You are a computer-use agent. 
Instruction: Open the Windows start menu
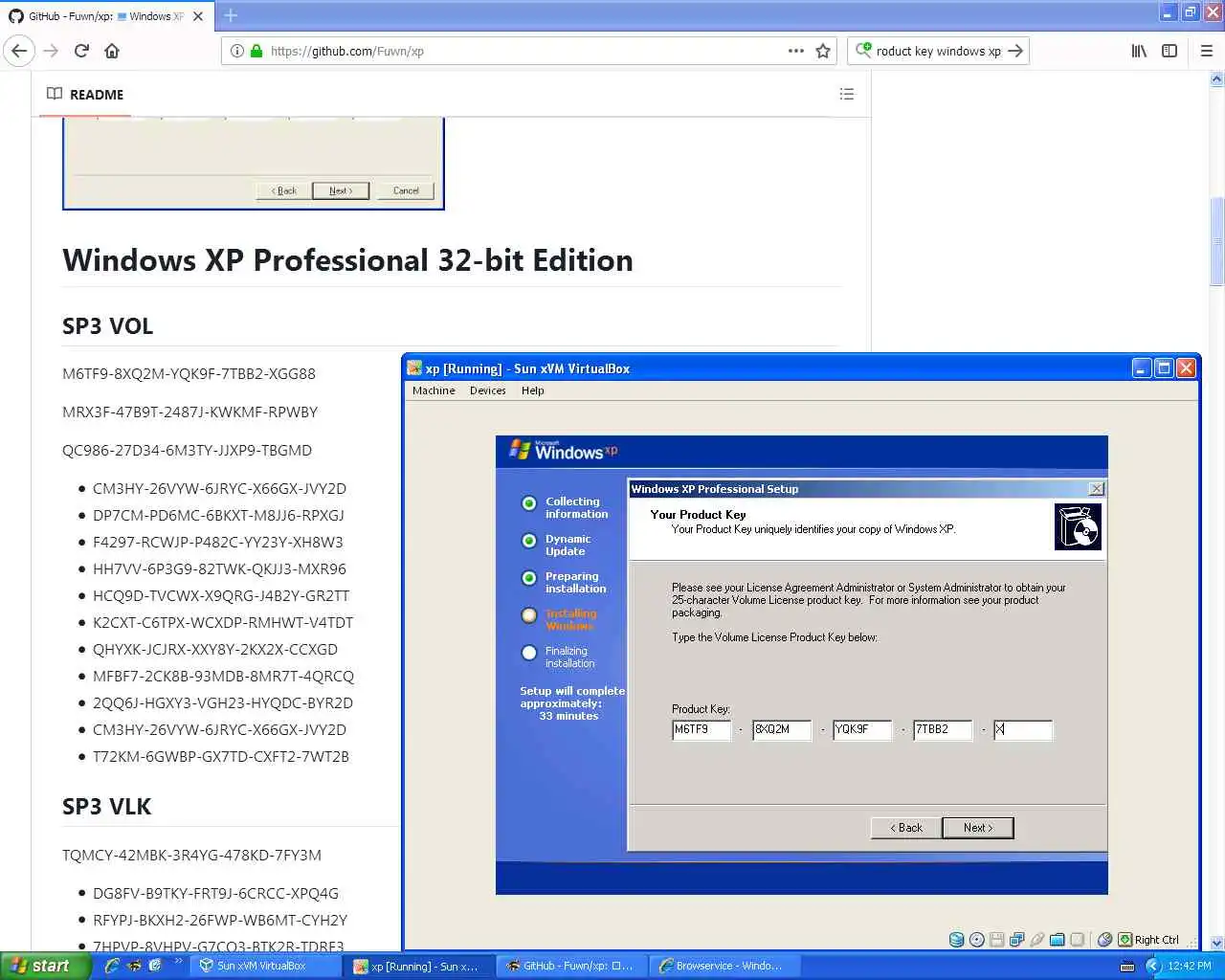coord(45,966)
